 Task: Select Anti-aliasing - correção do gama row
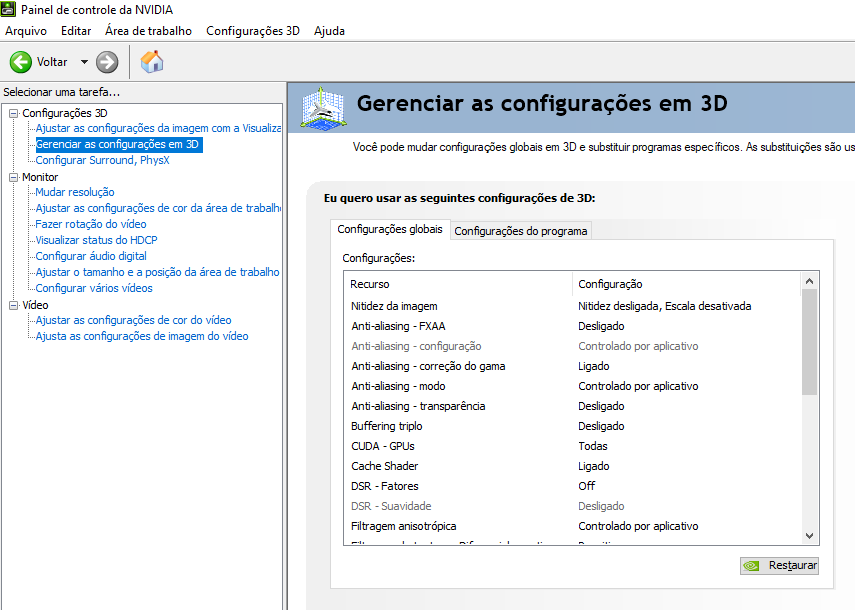pos(573,366)
